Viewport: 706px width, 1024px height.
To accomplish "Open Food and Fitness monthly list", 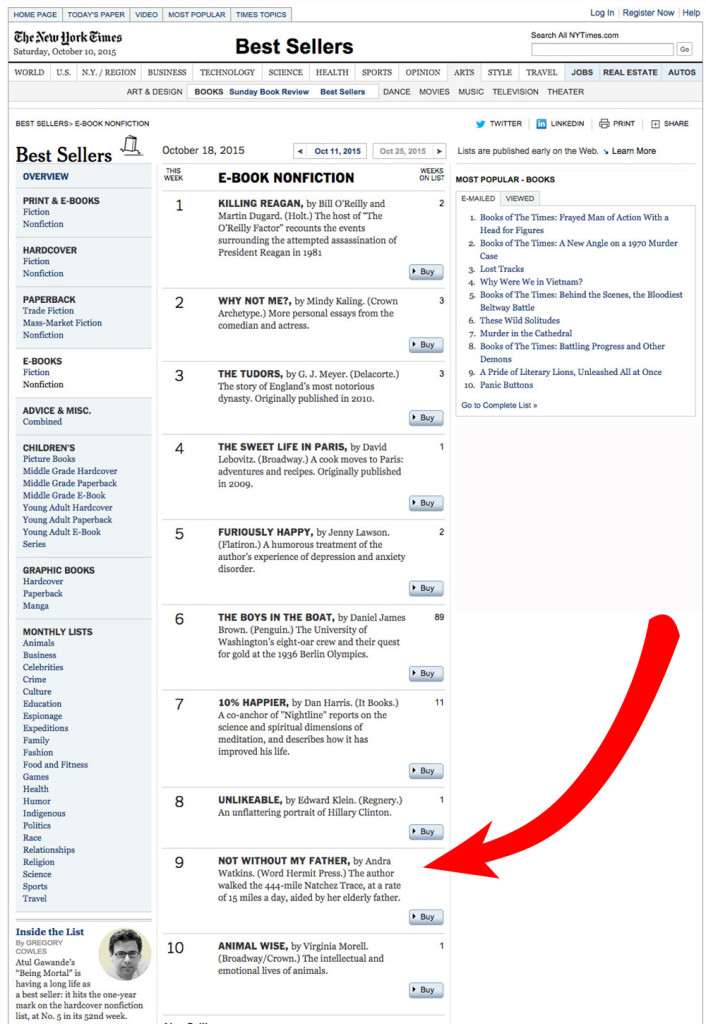I will pos(56,765).
